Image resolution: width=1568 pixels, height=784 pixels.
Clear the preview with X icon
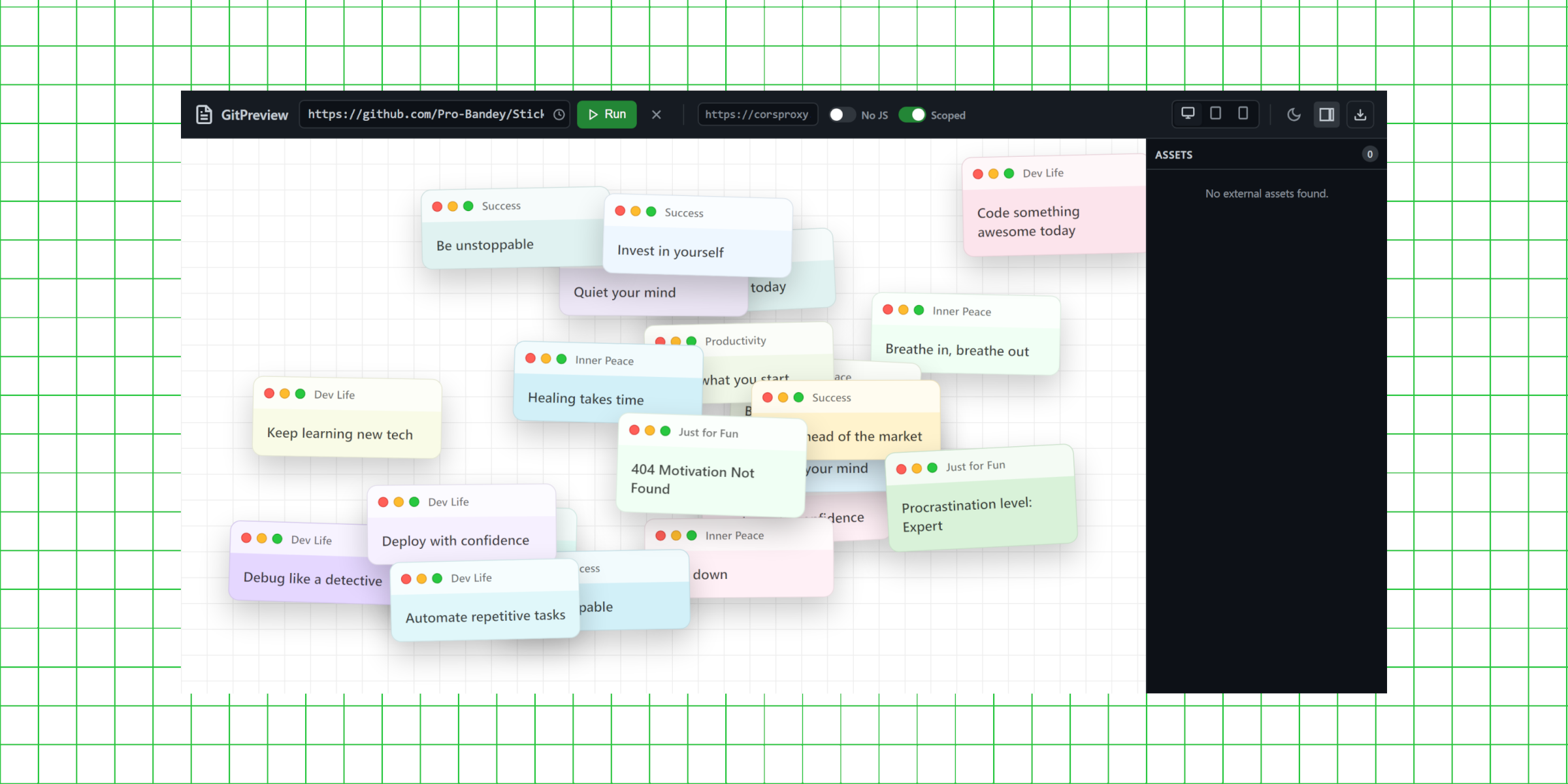[657, 115]
